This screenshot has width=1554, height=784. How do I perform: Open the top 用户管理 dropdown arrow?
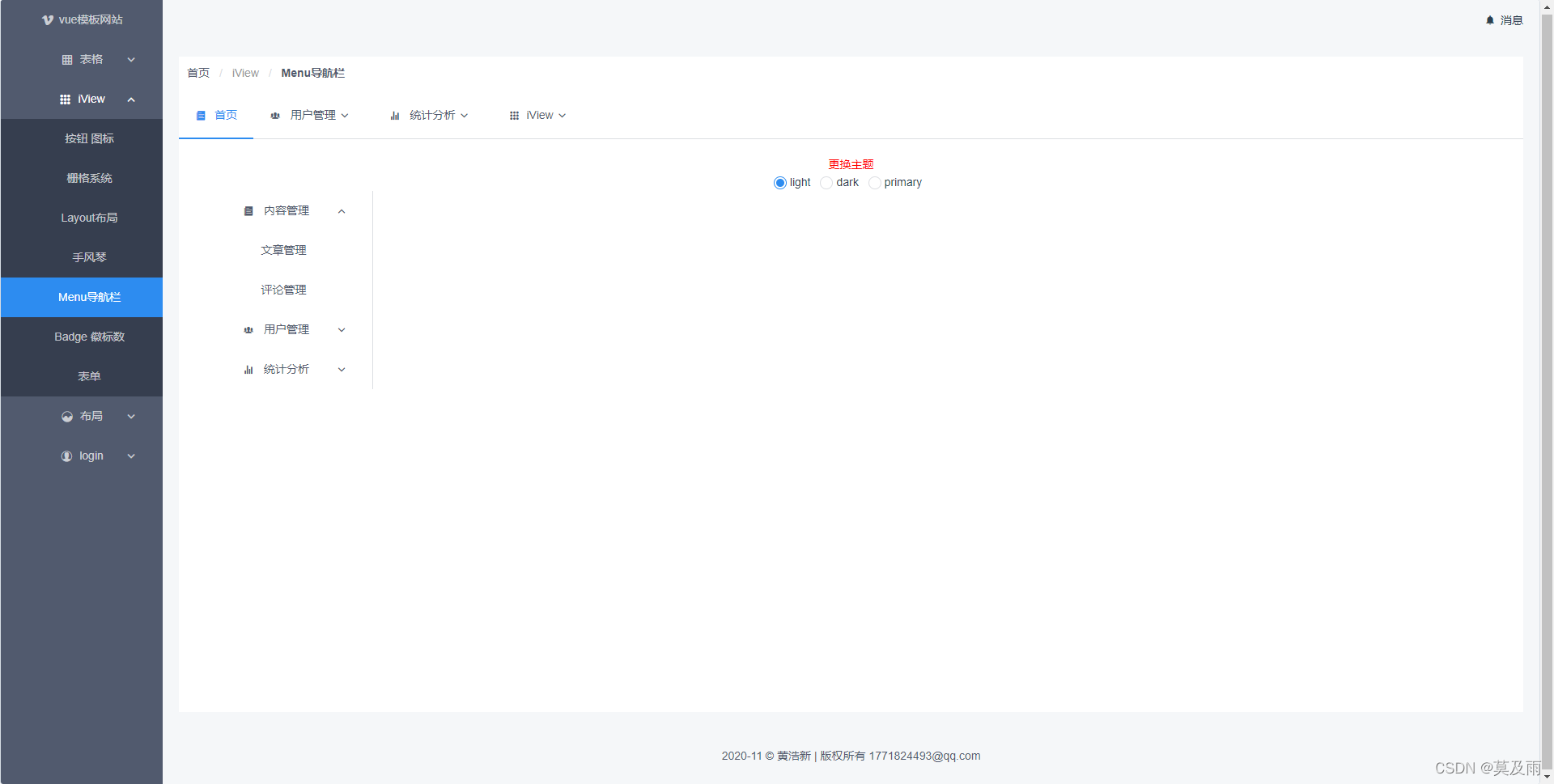click(x=345, y=116)
